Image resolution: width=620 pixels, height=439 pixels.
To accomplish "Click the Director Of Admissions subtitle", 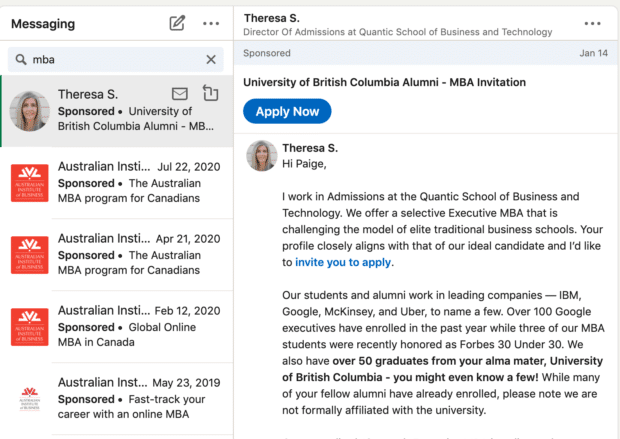I will pyautogui.click(x=397, y=32).
